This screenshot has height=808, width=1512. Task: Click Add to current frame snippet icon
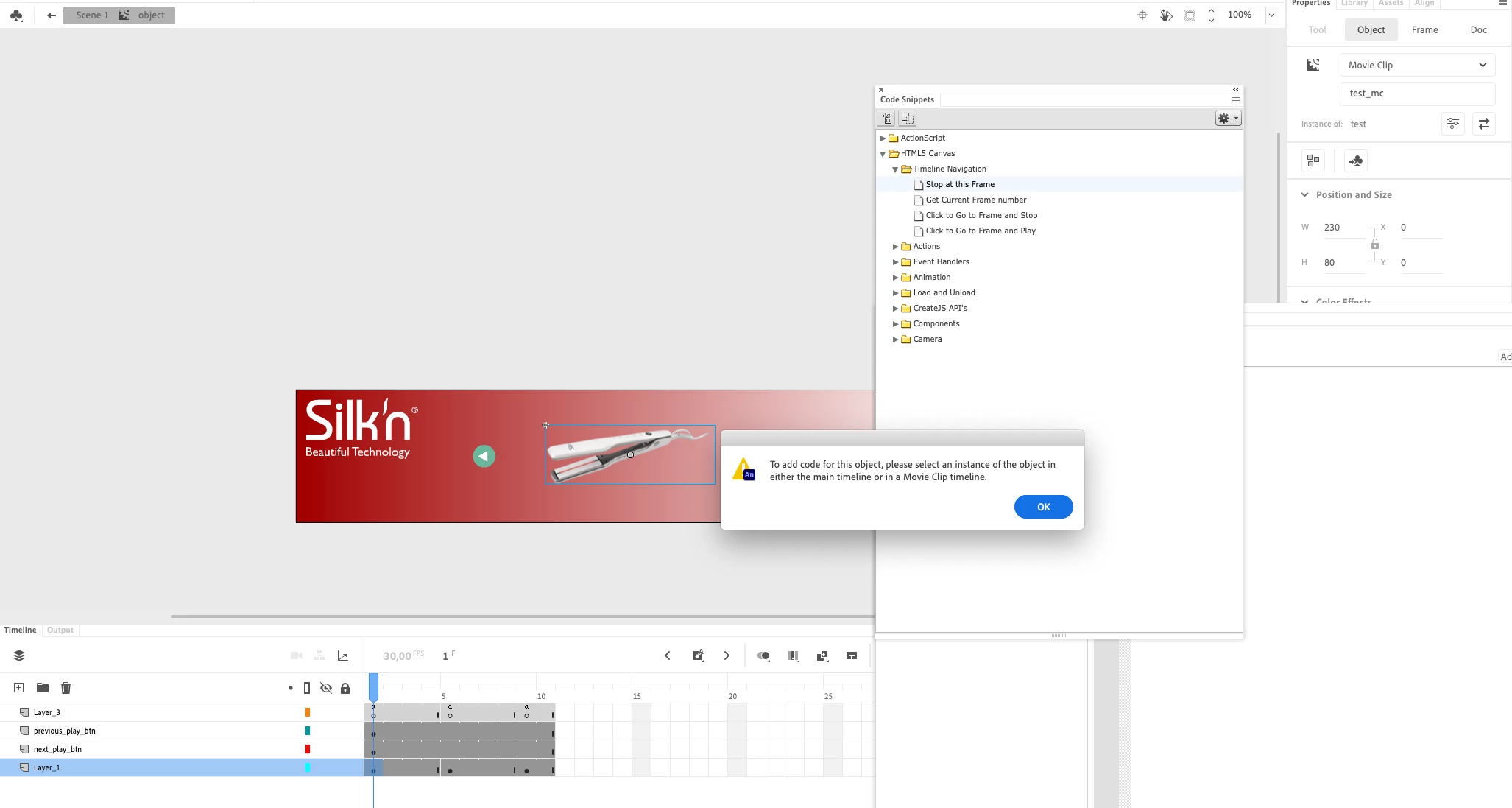[x=886, y=118]
